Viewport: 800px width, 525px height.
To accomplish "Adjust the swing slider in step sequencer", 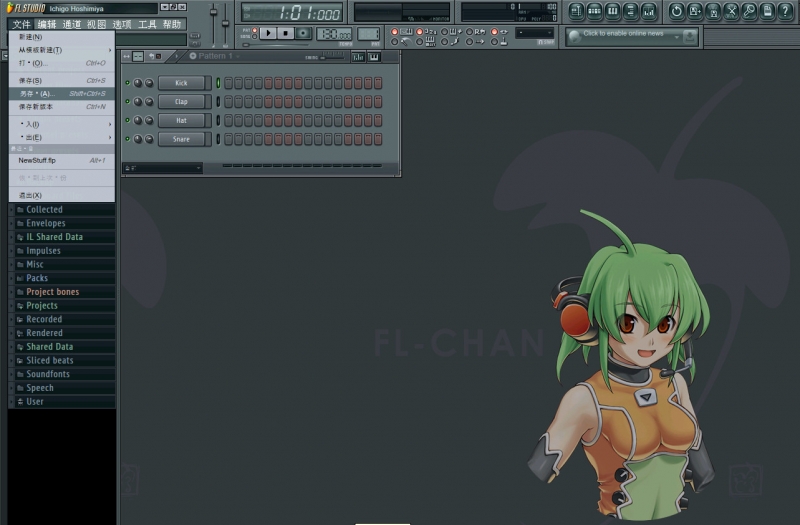I will tap(332, 57).
